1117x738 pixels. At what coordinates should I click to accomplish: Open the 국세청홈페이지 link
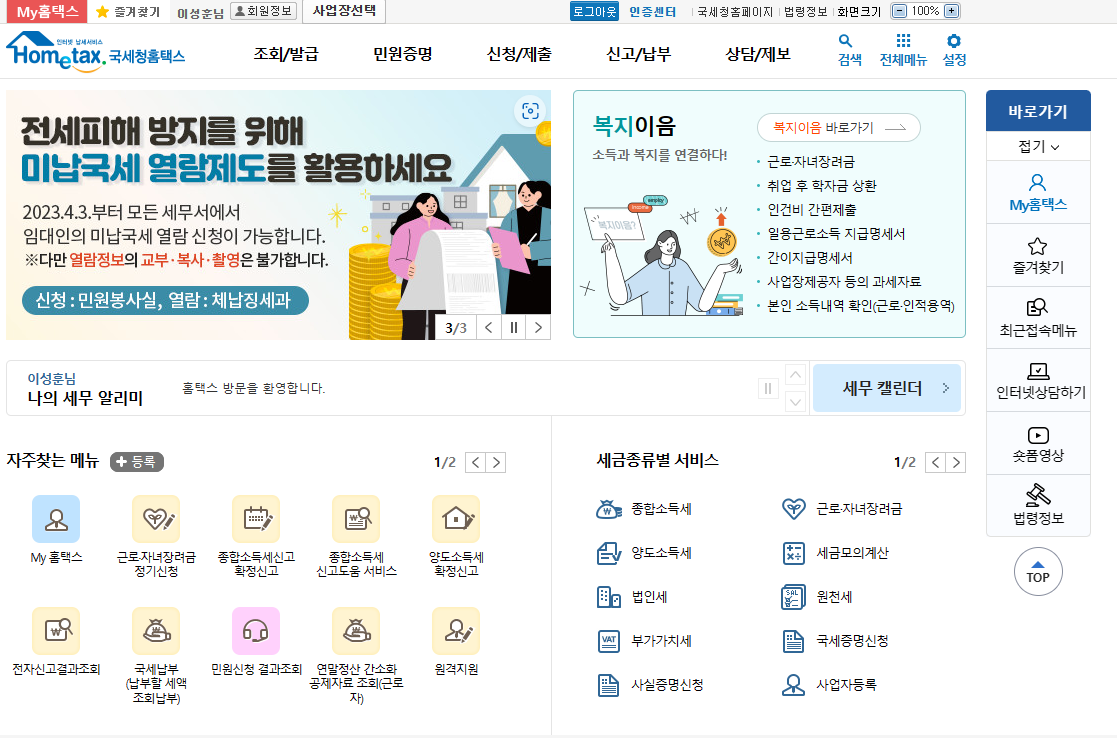click(x=734, y=11)
